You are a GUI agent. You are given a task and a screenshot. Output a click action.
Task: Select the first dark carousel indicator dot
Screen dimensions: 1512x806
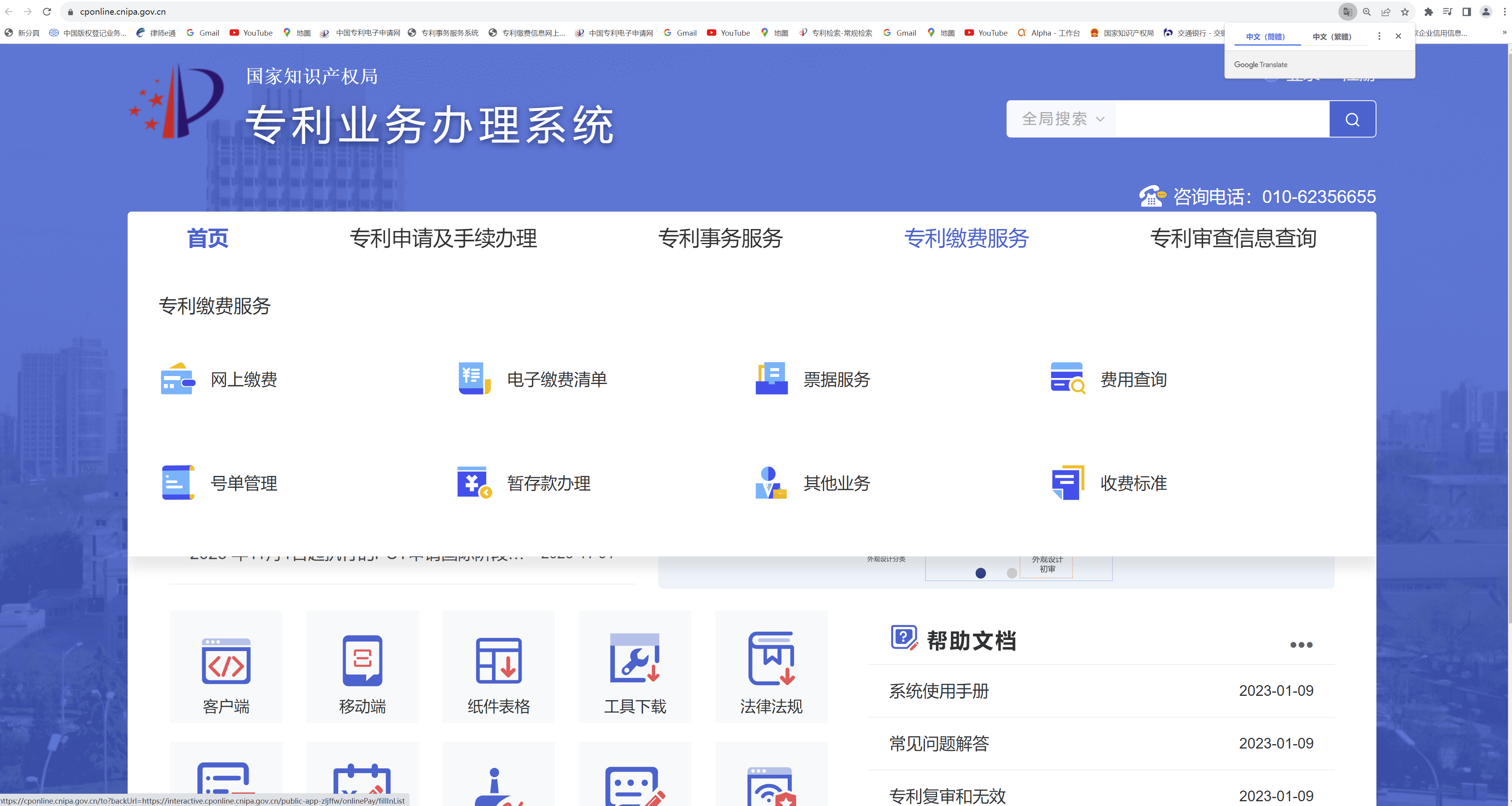[980, 573]
